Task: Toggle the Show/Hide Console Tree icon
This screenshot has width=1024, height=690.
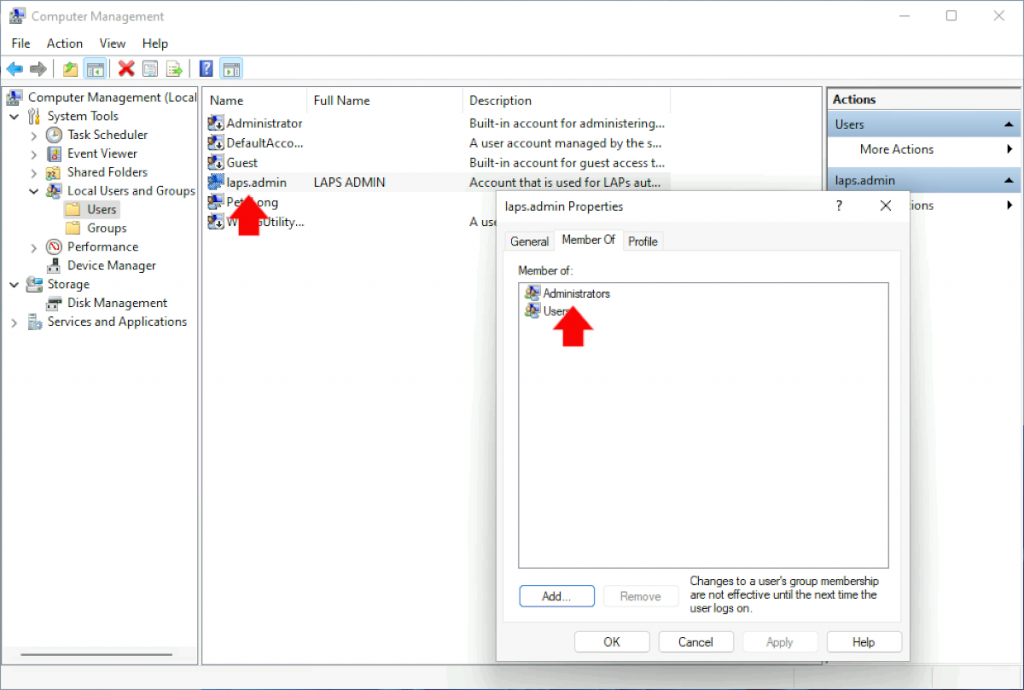Action: click(x=93, y=68)
